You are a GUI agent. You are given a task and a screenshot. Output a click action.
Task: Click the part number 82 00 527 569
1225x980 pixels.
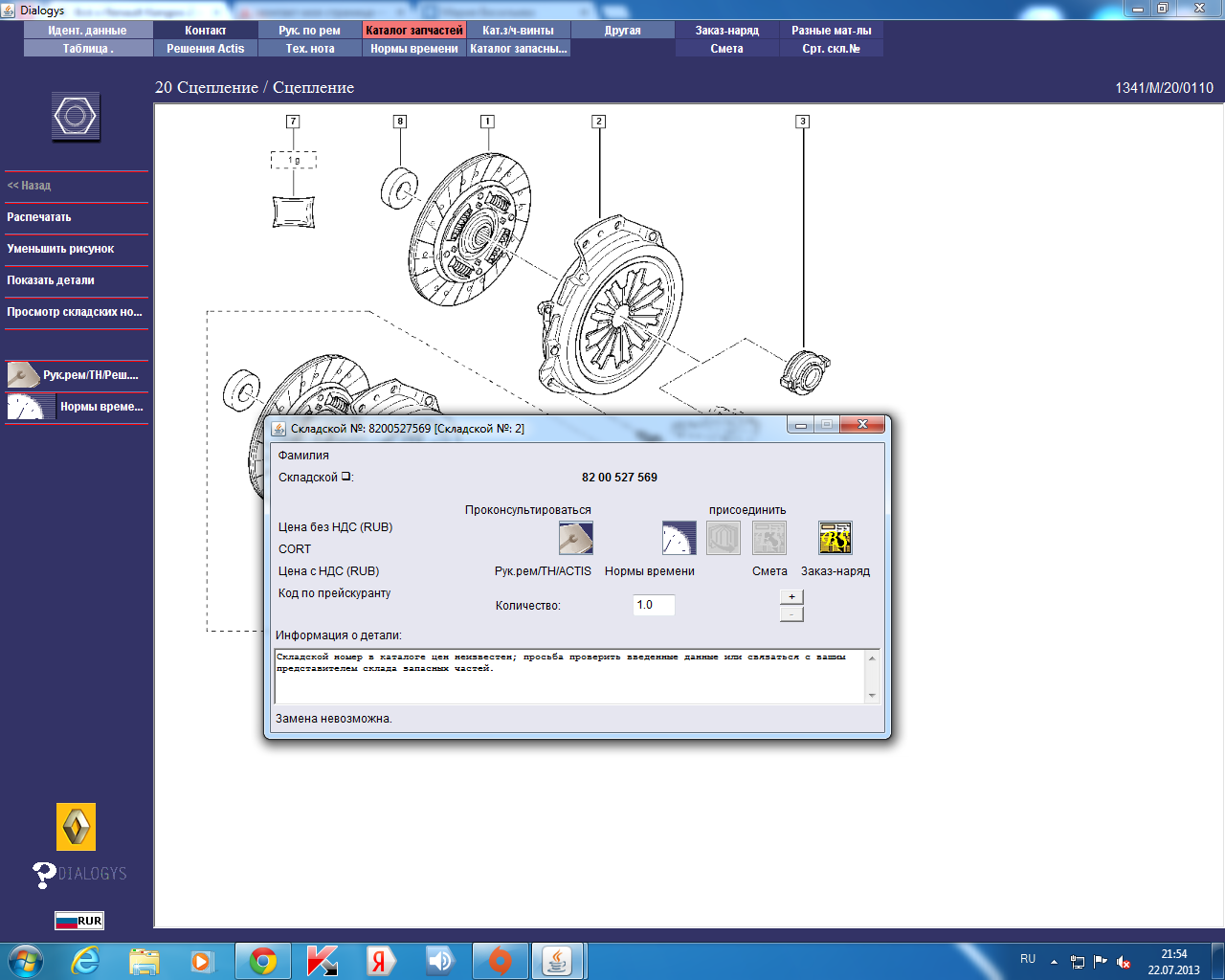pos(619,478)
